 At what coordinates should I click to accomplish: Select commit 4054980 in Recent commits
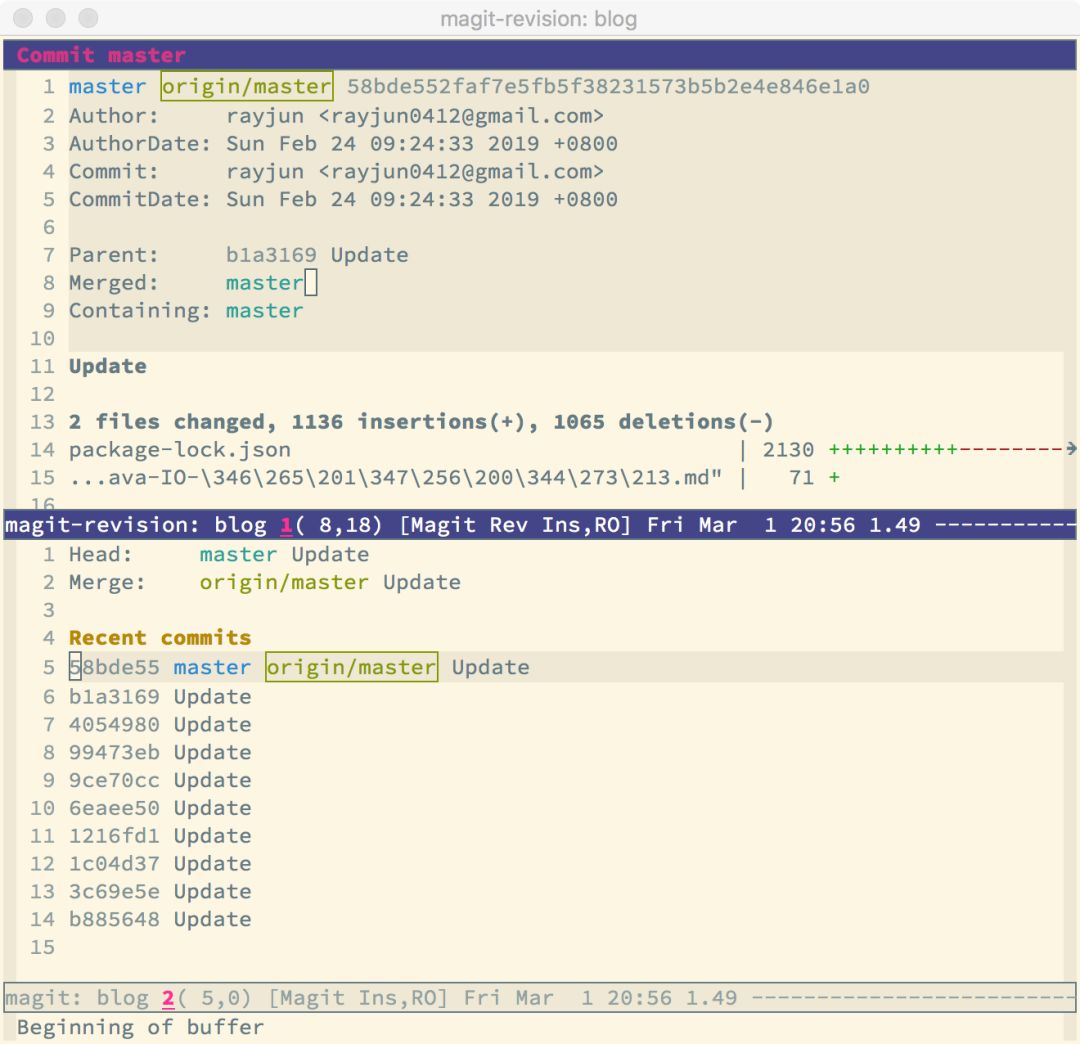click(114, 725)
